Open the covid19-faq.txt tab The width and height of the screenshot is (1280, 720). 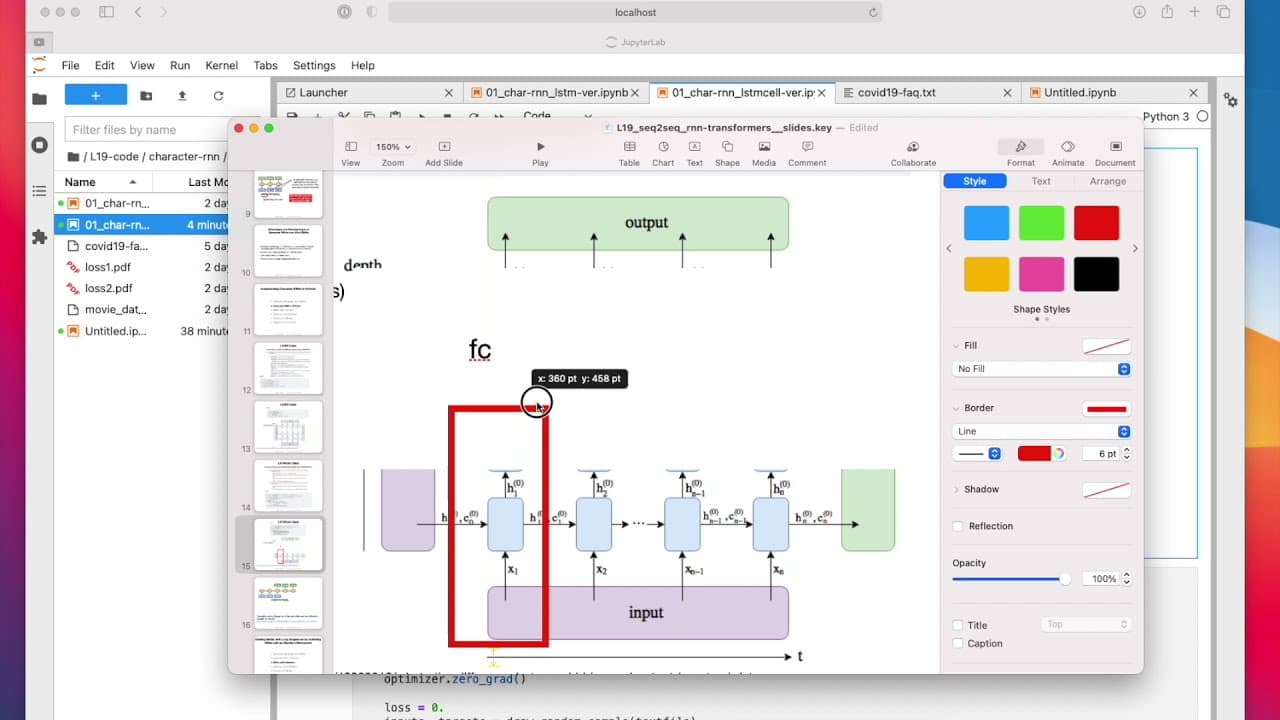pyautogui.click(x=896, y=92)
